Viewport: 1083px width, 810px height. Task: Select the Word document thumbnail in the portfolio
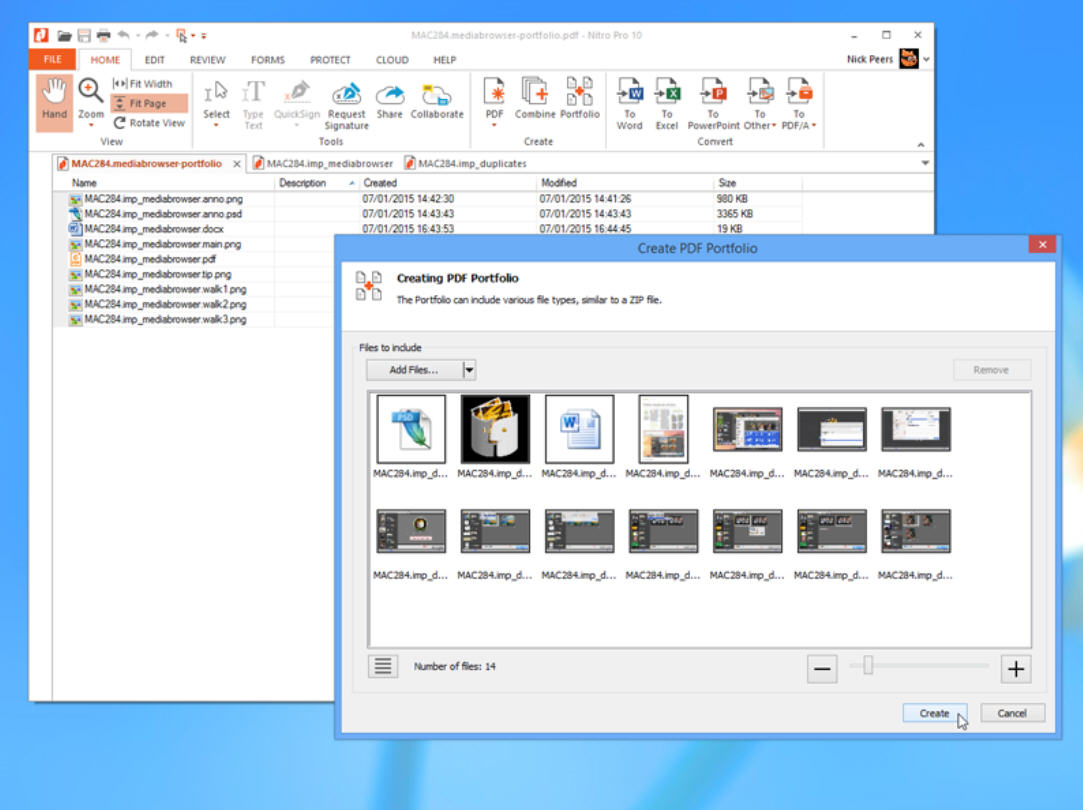[x=579, y=428]
